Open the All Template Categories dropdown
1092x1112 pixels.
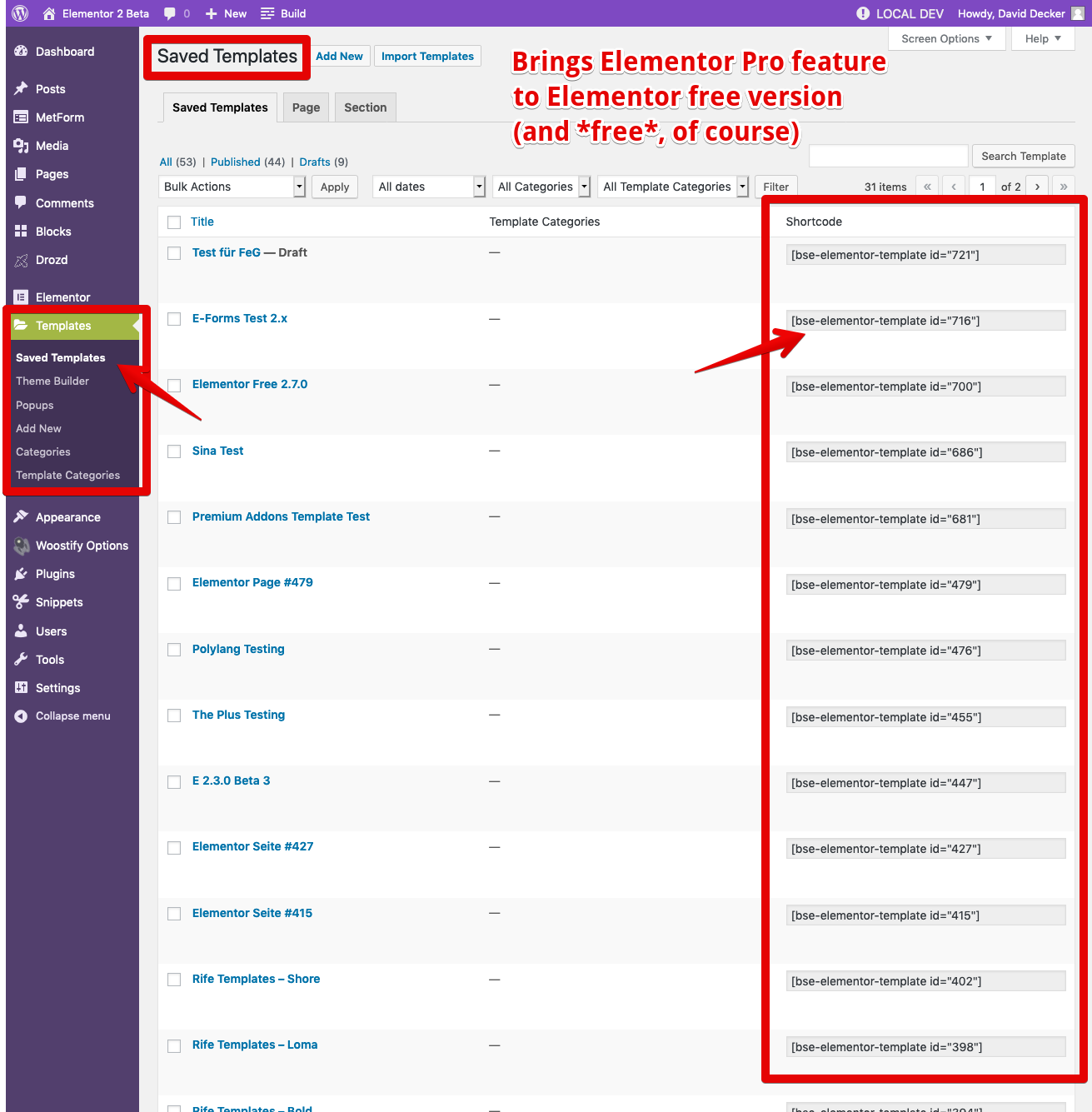click(673, 187)
